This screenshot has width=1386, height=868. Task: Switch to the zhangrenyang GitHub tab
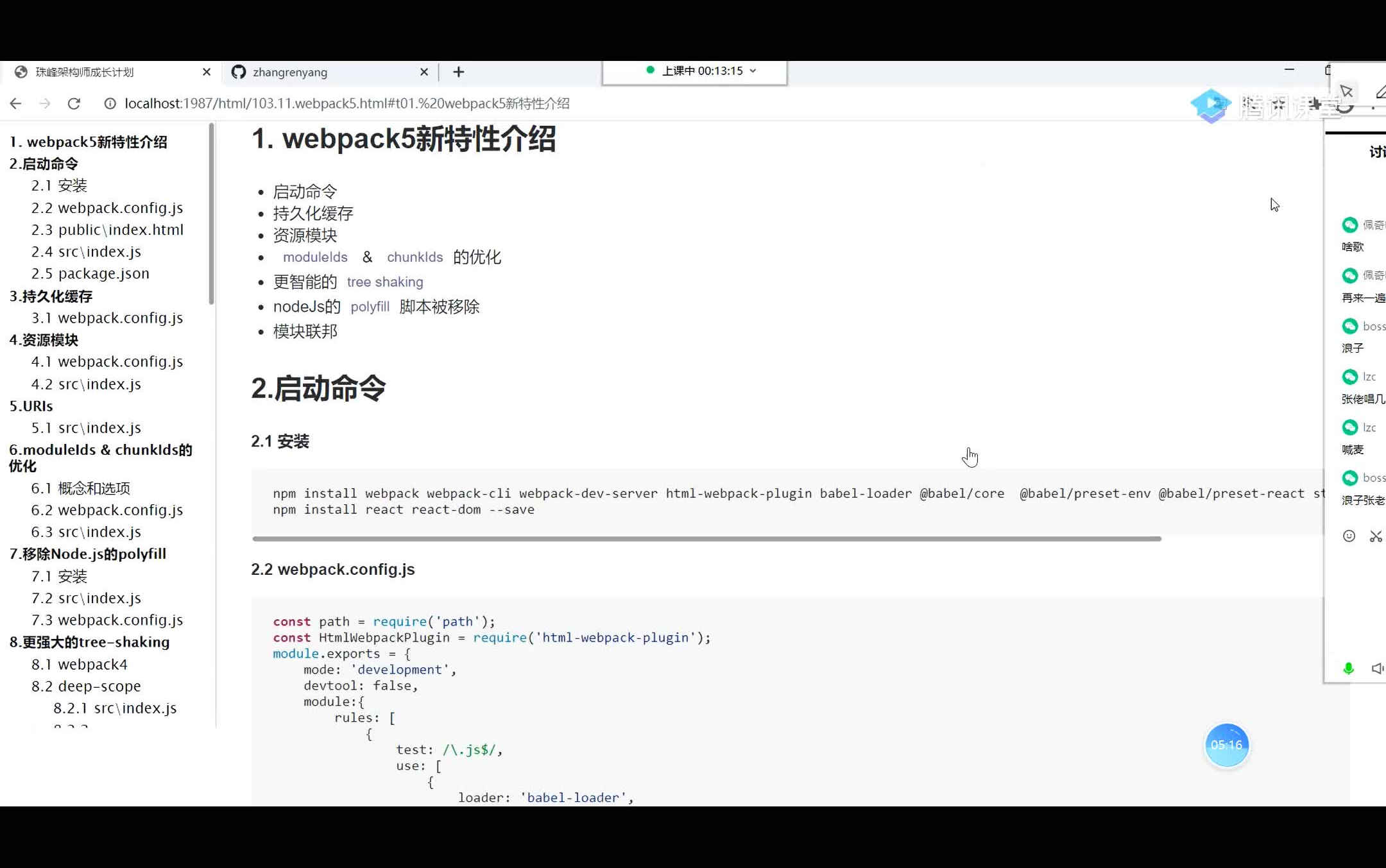tap(330, 72)
